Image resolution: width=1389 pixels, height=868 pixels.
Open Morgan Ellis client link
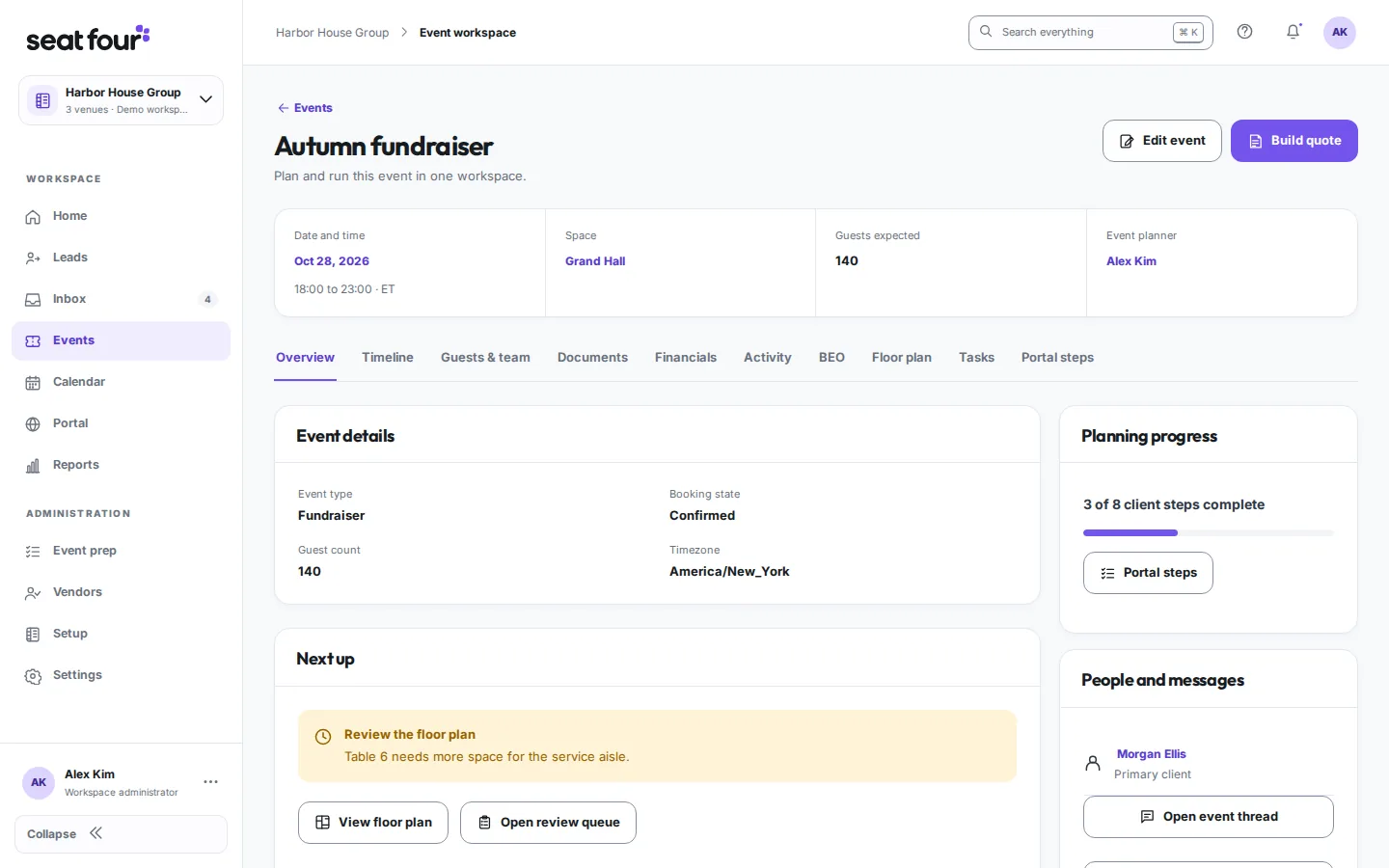[1152, 754]
